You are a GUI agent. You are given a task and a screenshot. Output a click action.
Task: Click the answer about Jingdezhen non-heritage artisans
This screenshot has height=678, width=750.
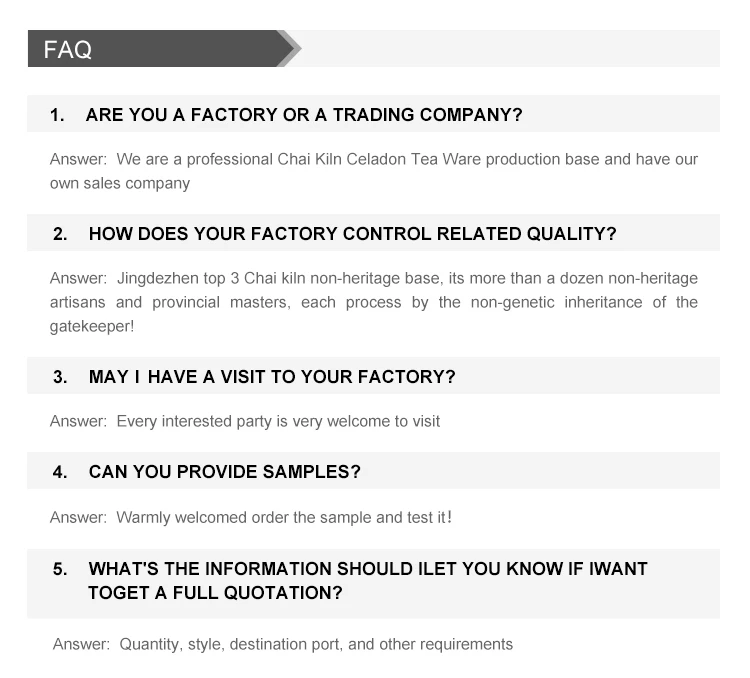(x=374, y=302)
